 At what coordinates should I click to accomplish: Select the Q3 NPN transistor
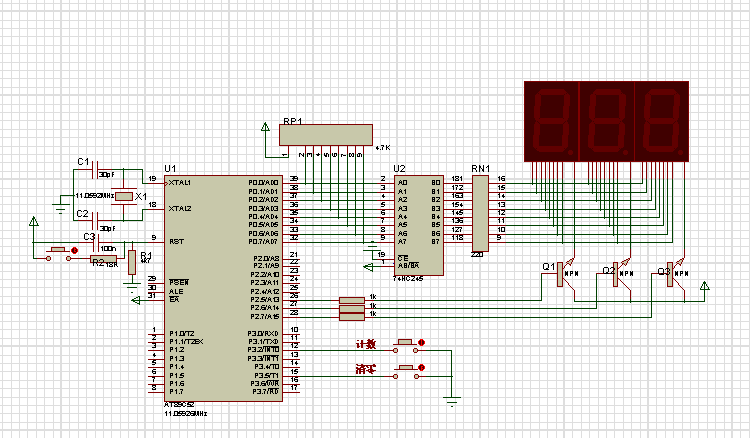[677, 274]
